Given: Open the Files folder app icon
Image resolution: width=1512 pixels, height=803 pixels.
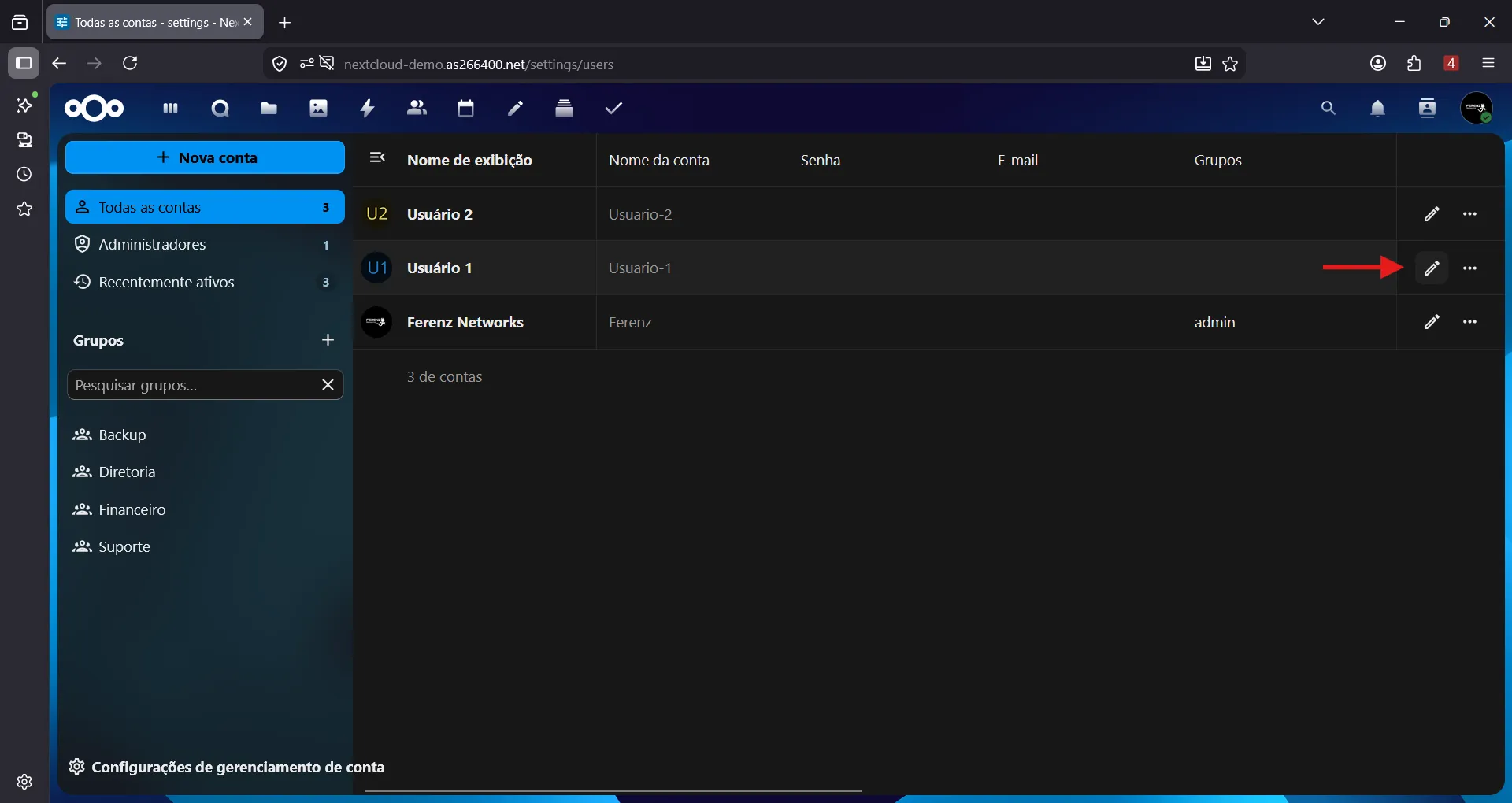Looking at the screenshot, I should pyautogui.click(x=269, y=109).
